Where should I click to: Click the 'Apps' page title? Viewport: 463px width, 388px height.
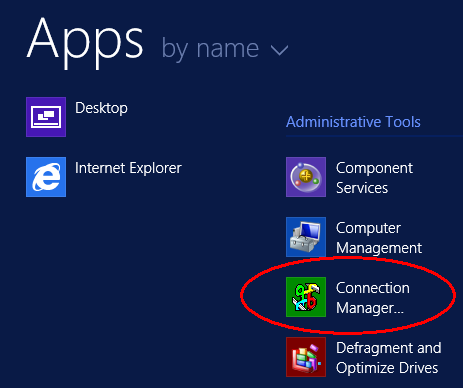coord(85,42)
